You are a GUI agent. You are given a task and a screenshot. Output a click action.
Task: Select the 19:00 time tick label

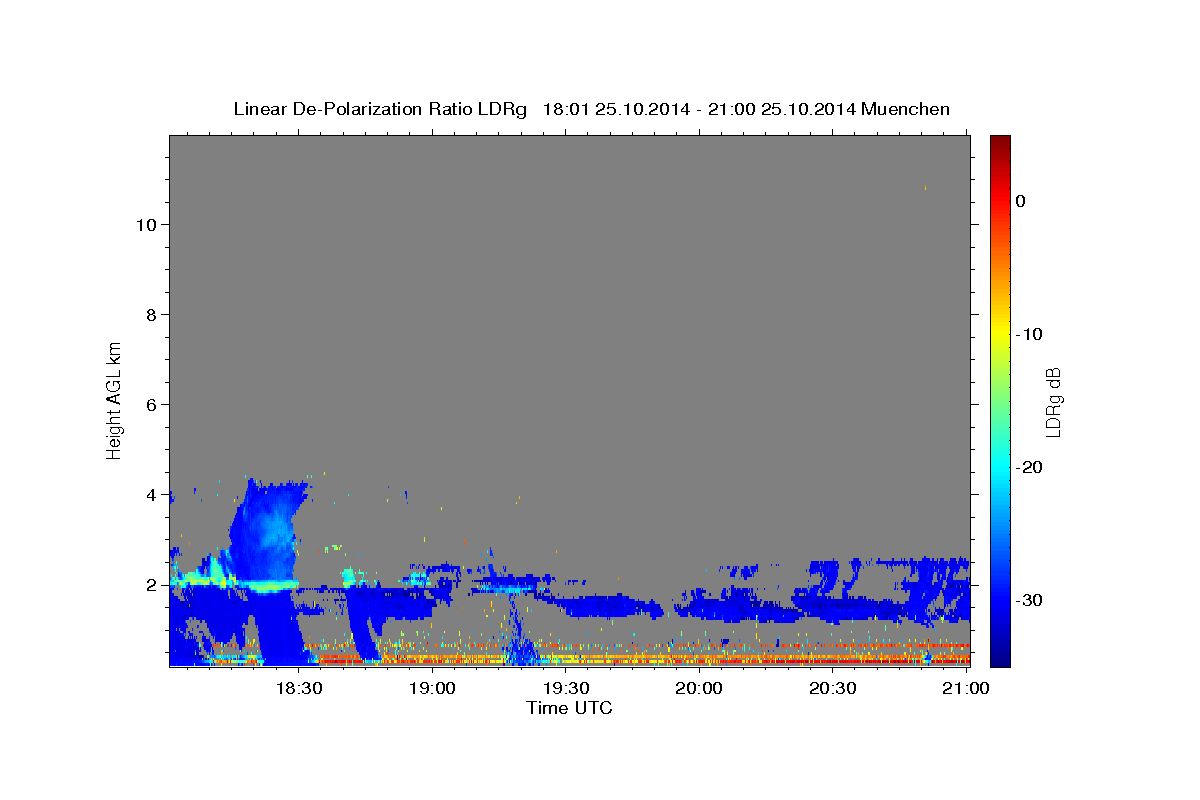point(432,688)
